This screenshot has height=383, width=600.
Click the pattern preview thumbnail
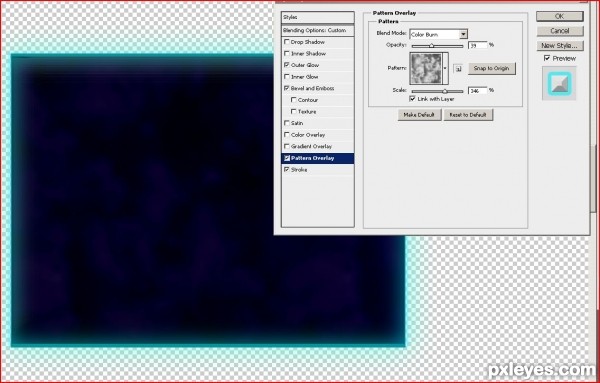coord(426,68)
